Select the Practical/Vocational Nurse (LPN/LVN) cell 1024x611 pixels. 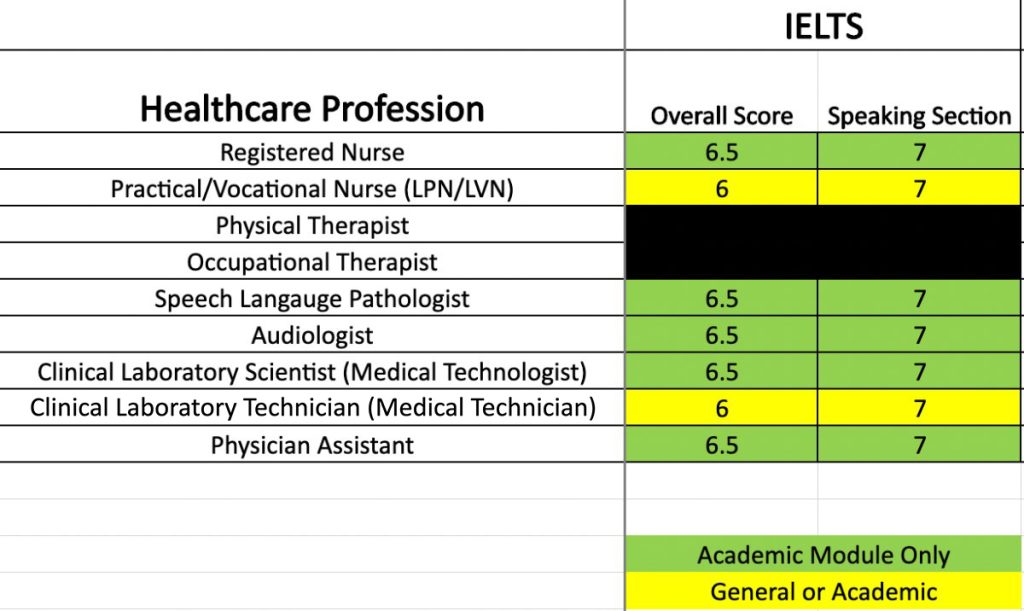pos(312,189)
